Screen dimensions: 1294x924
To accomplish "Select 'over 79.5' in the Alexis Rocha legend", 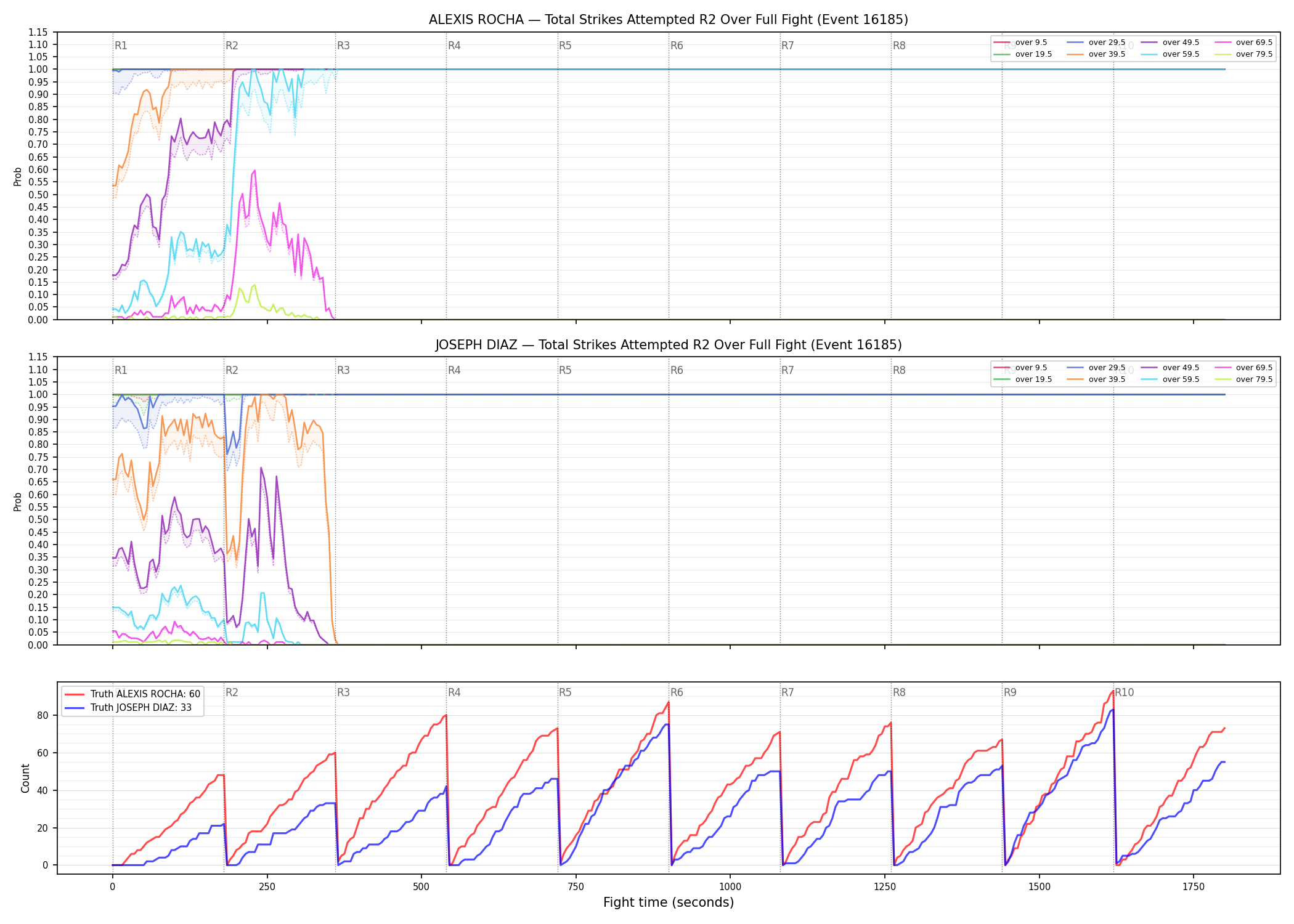I will tap(1243, 54).
